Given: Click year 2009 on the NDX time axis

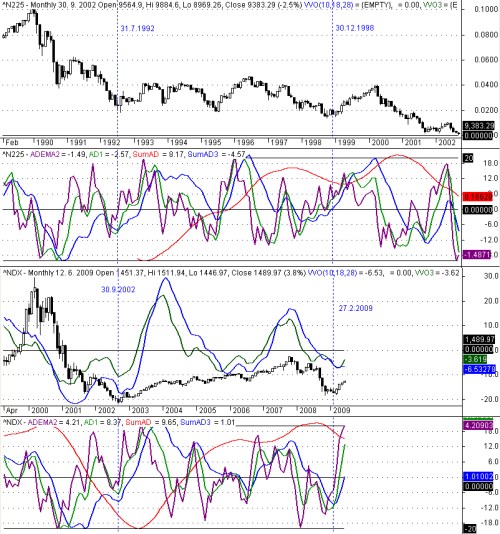Looking at the screenshot, I should click(x=341, y=410).
